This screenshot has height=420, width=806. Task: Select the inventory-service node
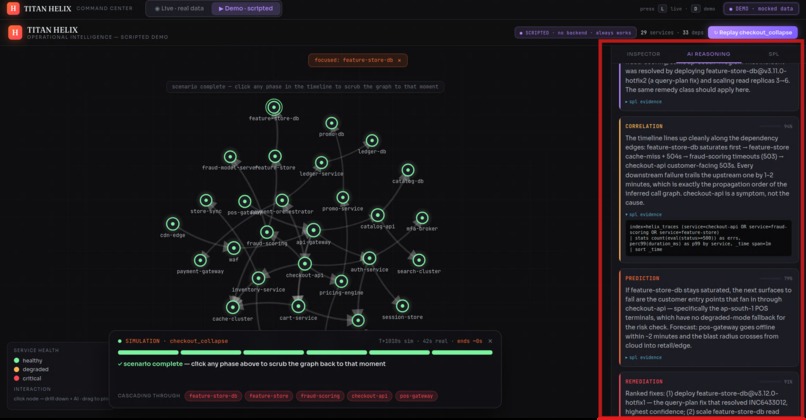coord(259,278)
